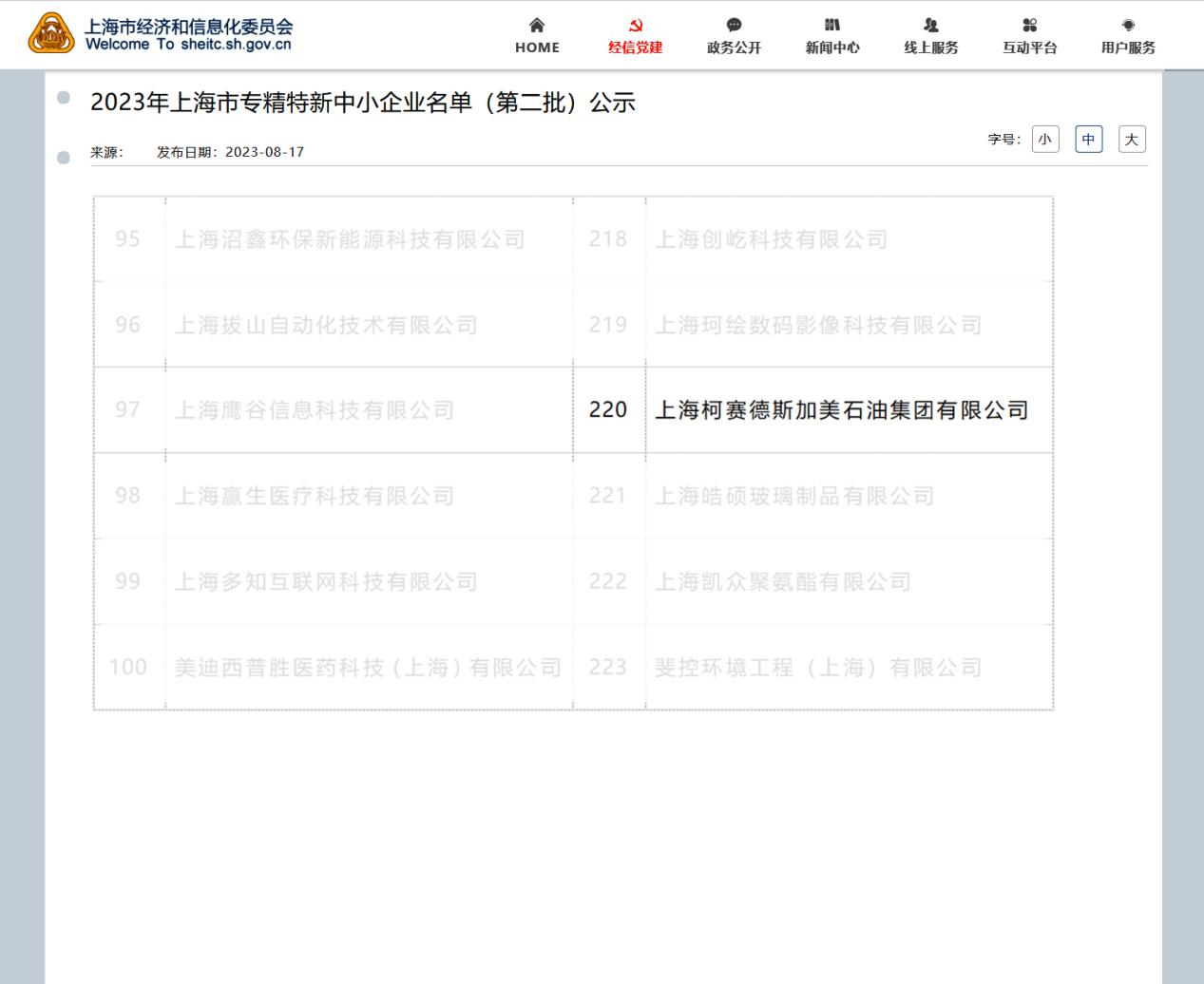The width and height of the screenshot is (1204, 984).
Task: Click the people icon for 线上服务
Action: pyautogui.click(x=931, y=26)
